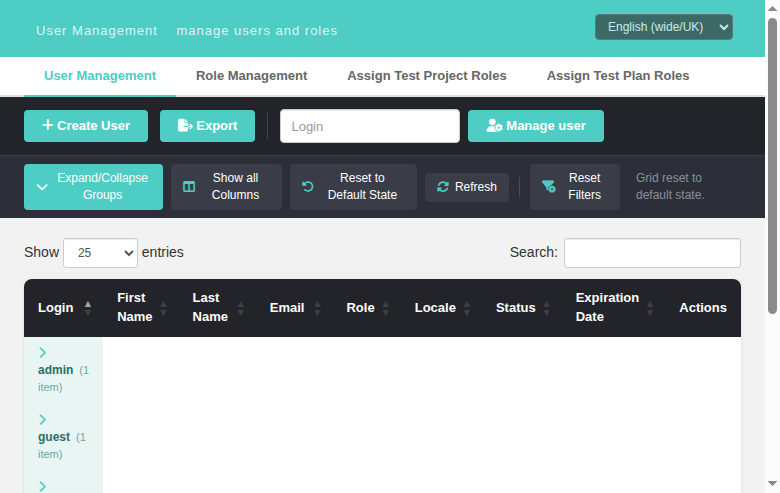Sort by Role column arrows
780x493 pixels.
tap(386, 308)
